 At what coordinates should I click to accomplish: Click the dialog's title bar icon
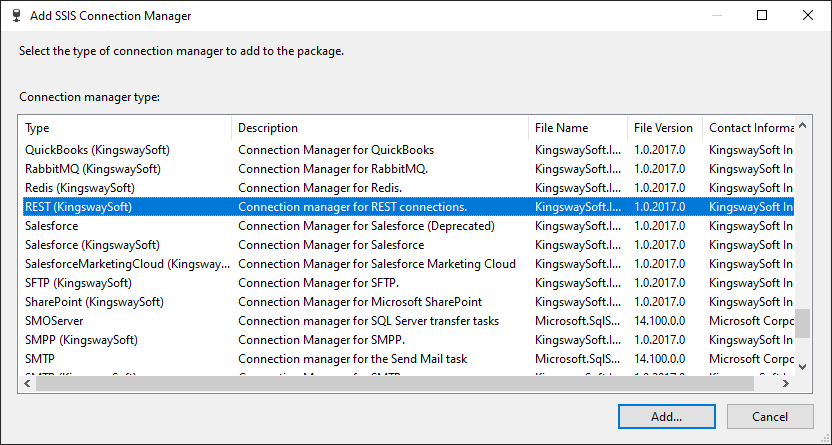[x=17, y=15]
